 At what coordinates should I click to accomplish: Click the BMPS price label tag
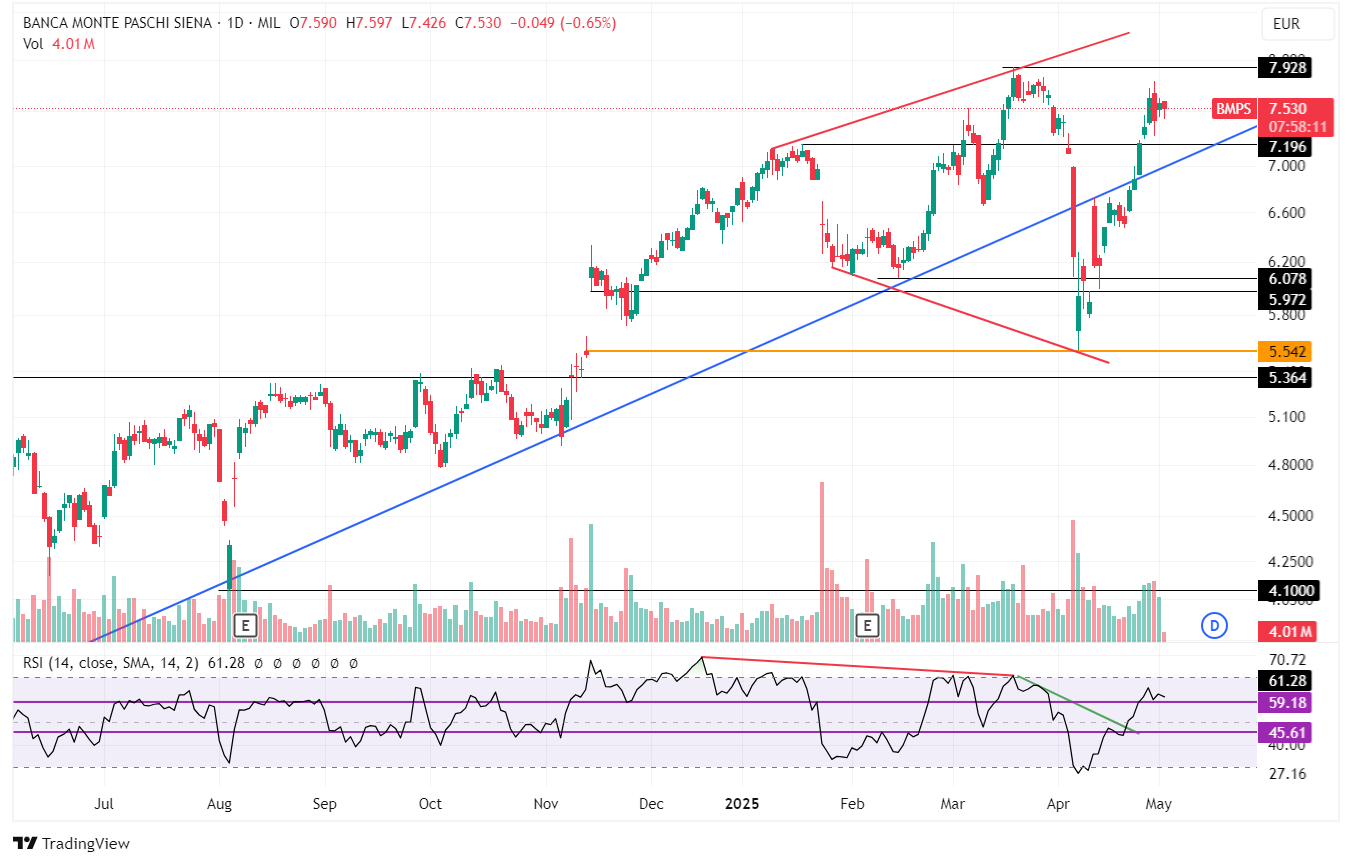pos(1232,109)
